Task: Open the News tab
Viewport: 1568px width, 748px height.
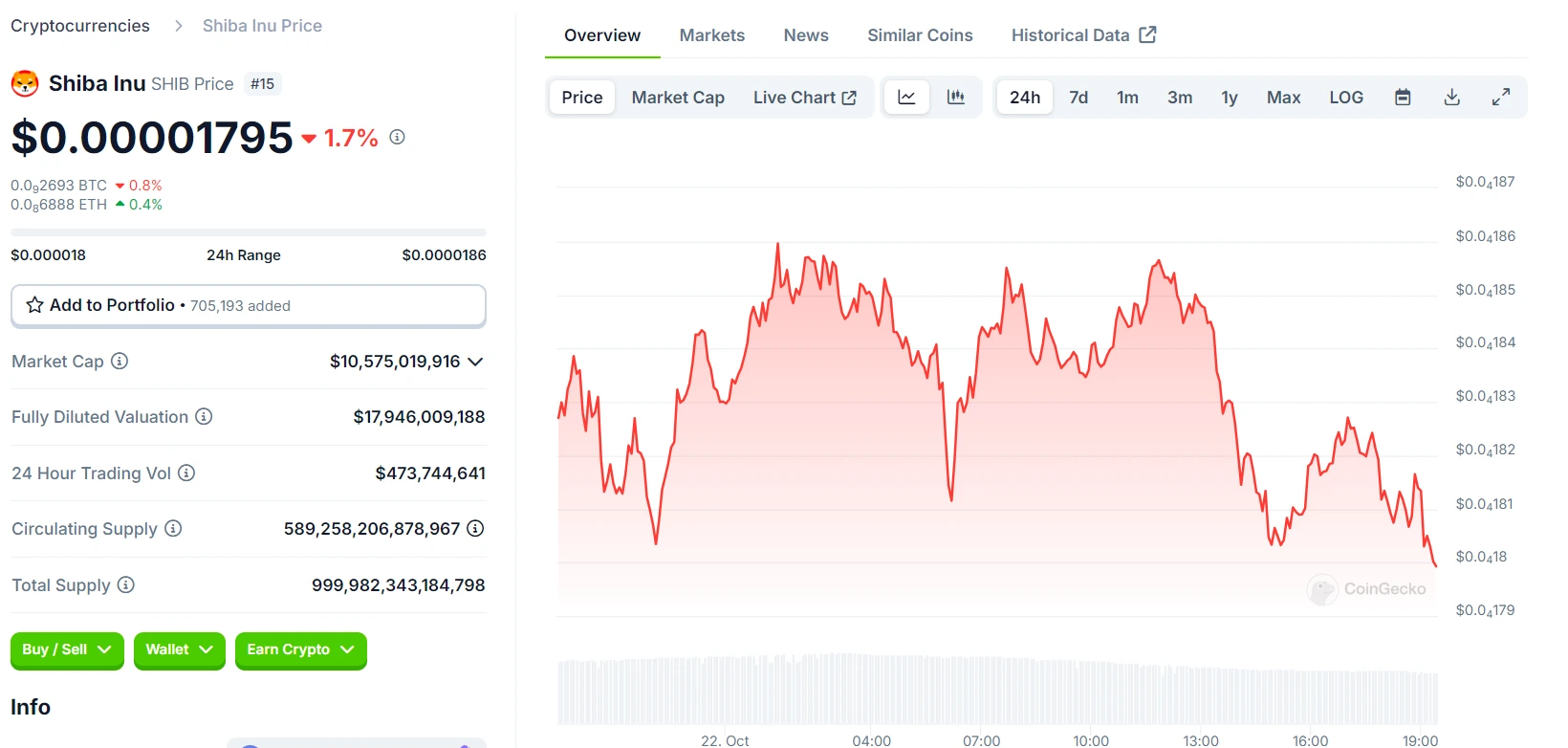Action: 806,35
